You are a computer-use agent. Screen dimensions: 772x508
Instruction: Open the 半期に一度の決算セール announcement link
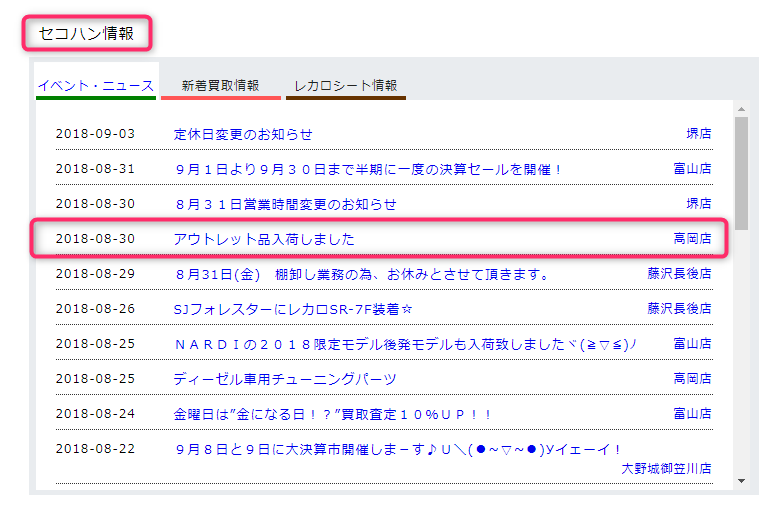tap(368, 169)
